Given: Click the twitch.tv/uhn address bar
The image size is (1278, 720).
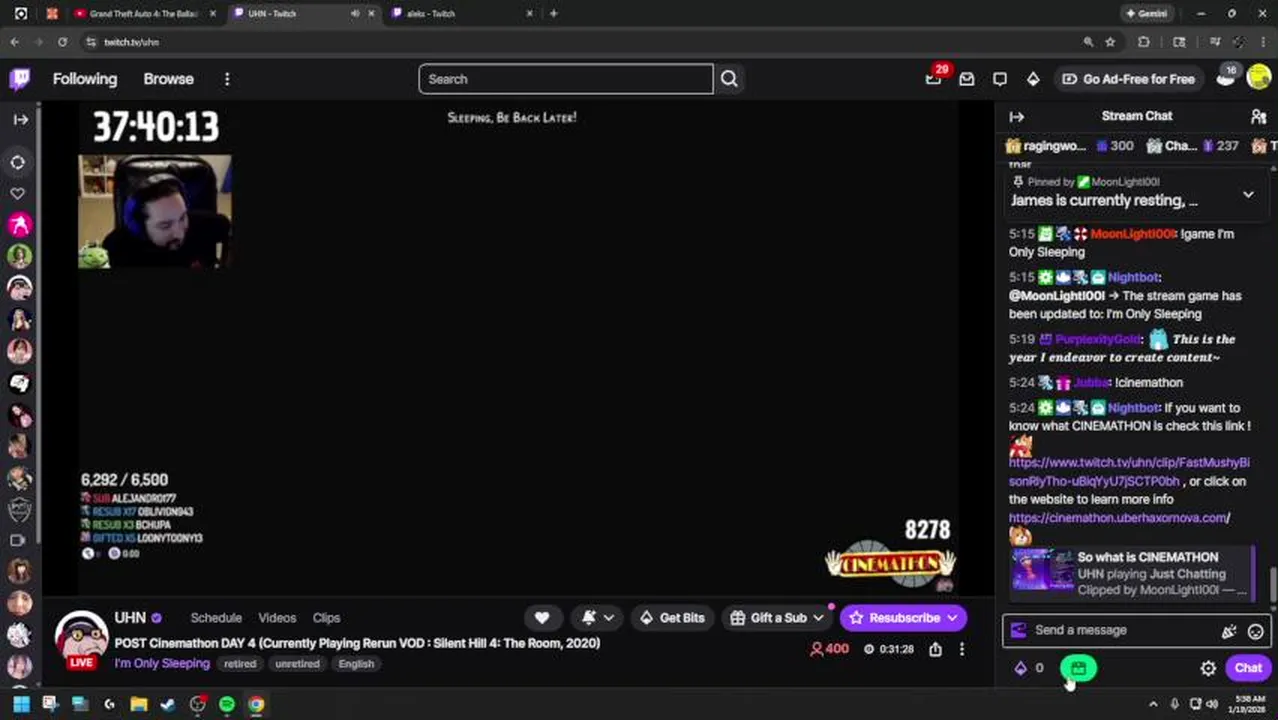Looking at the screenshot, I should coord(580,42).
